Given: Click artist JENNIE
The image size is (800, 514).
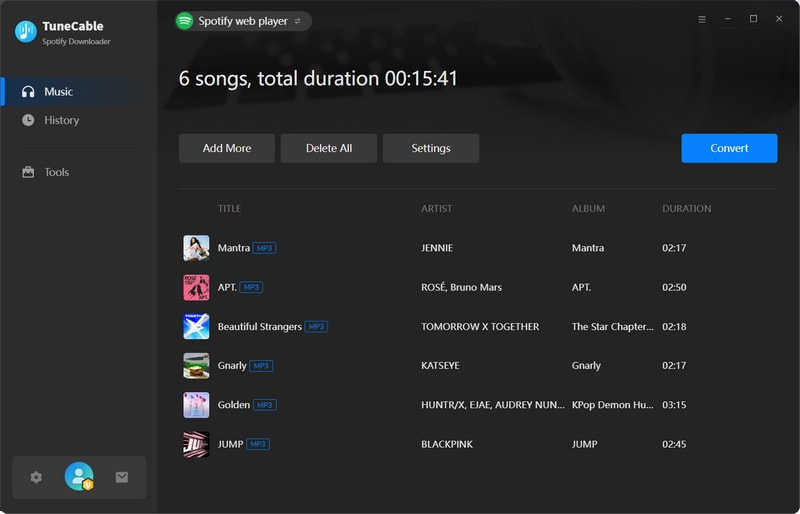Looking at the screenshot, I should click(437, 248).
